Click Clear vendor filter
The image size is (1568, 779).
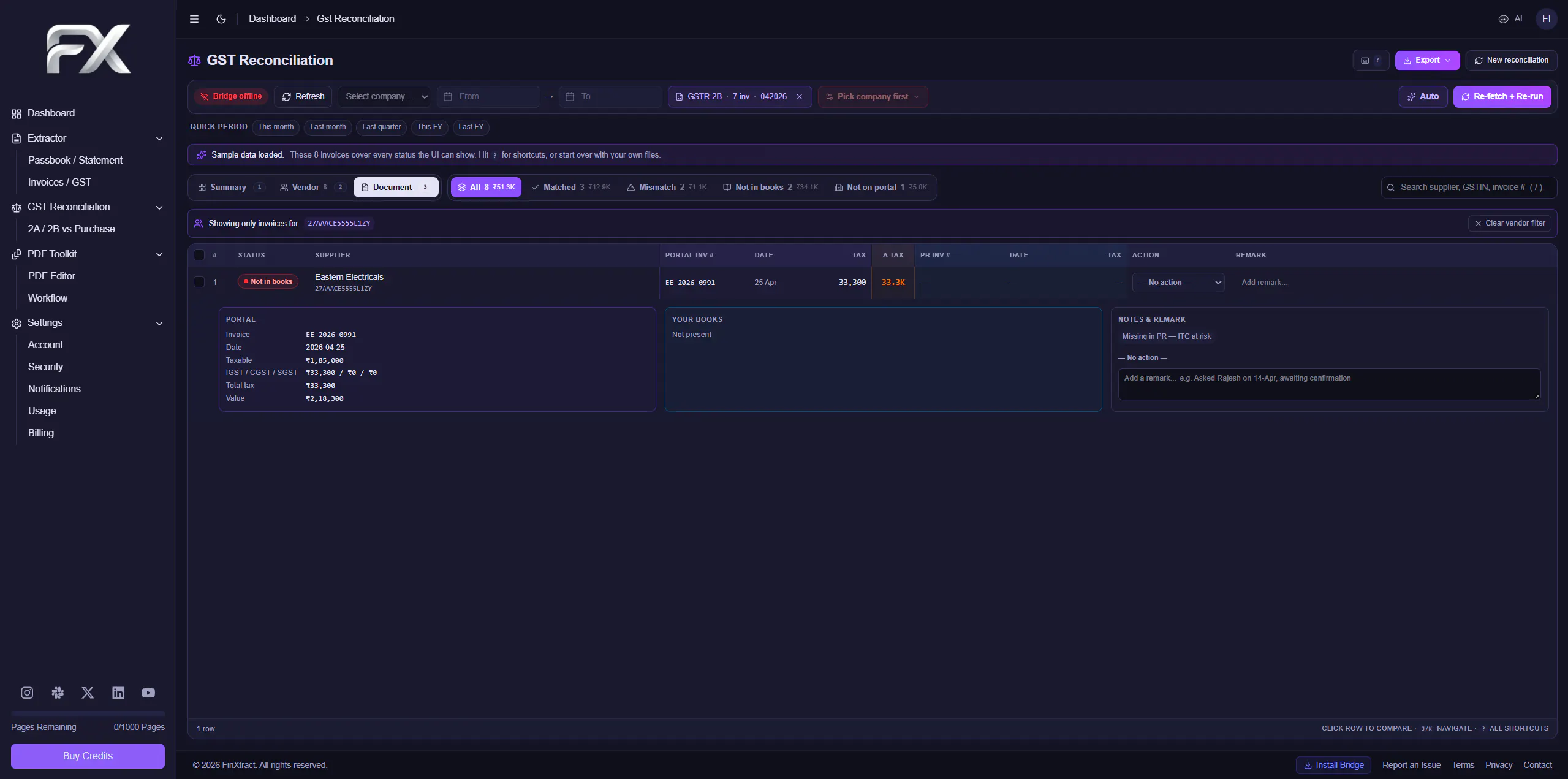1510,224
